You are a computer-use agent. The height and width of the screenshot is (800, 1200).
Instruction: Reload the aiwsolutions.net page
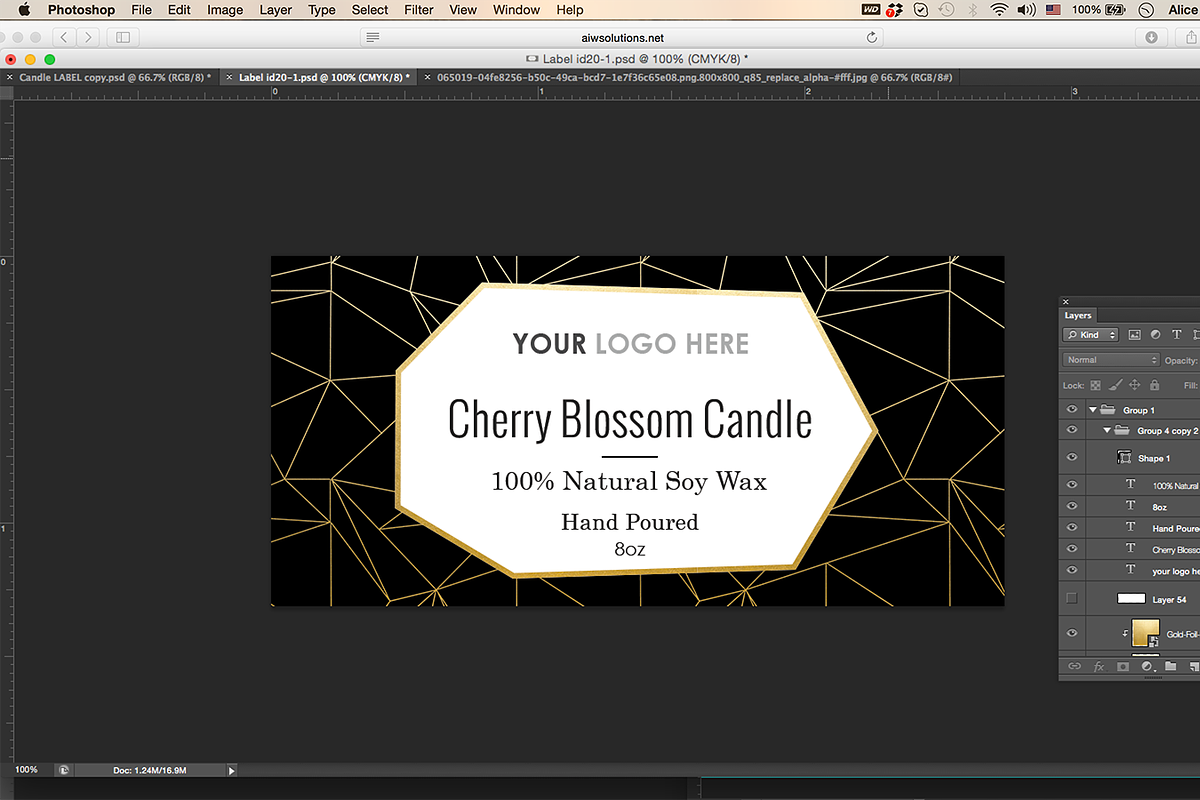pos(872,37)
